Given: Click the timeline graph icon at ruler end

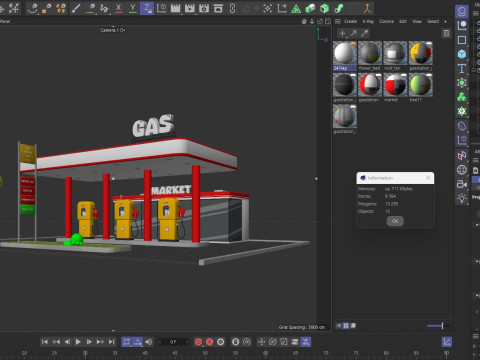Looking at the screenshot, I should click(447, 342).
